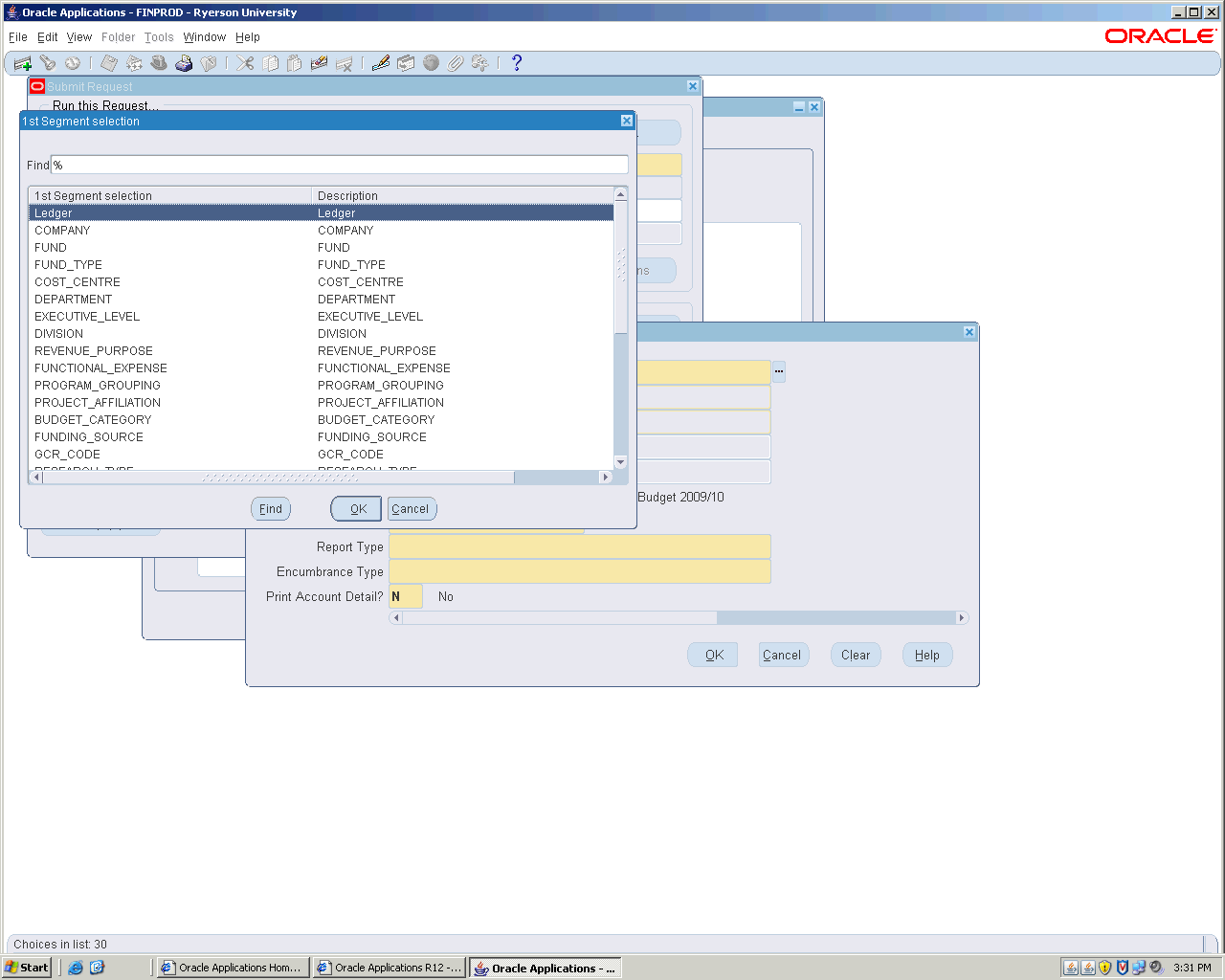The height and width of the screenshot is (980, 1225).
Task: Click the Edit Field pencil icon
Action: point(381,63)
